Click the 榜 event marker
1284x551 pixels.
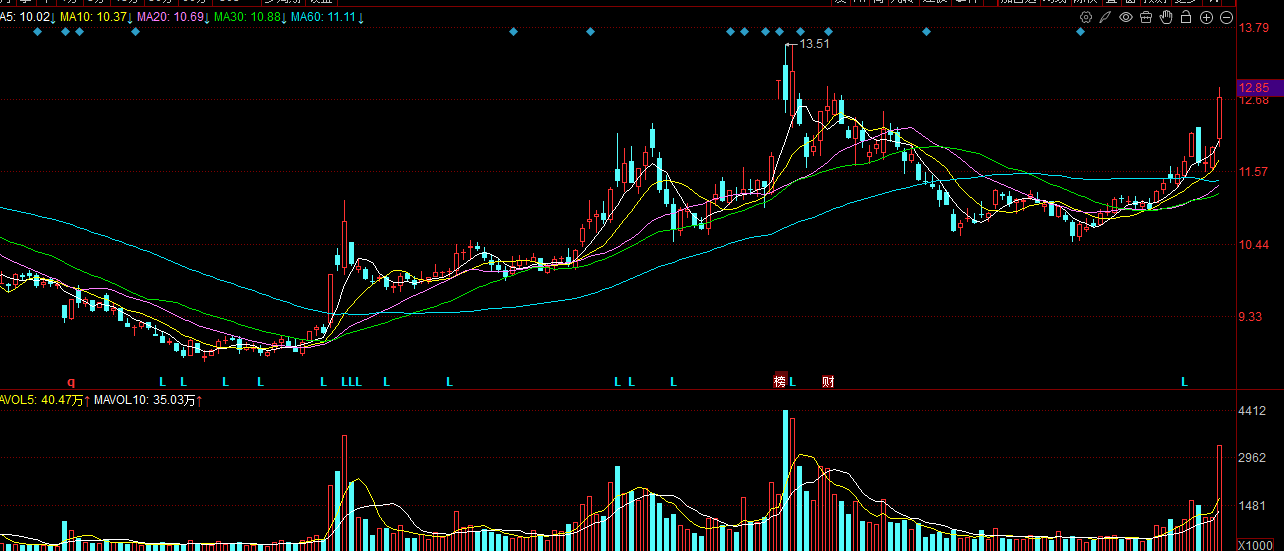pos(780,381)
